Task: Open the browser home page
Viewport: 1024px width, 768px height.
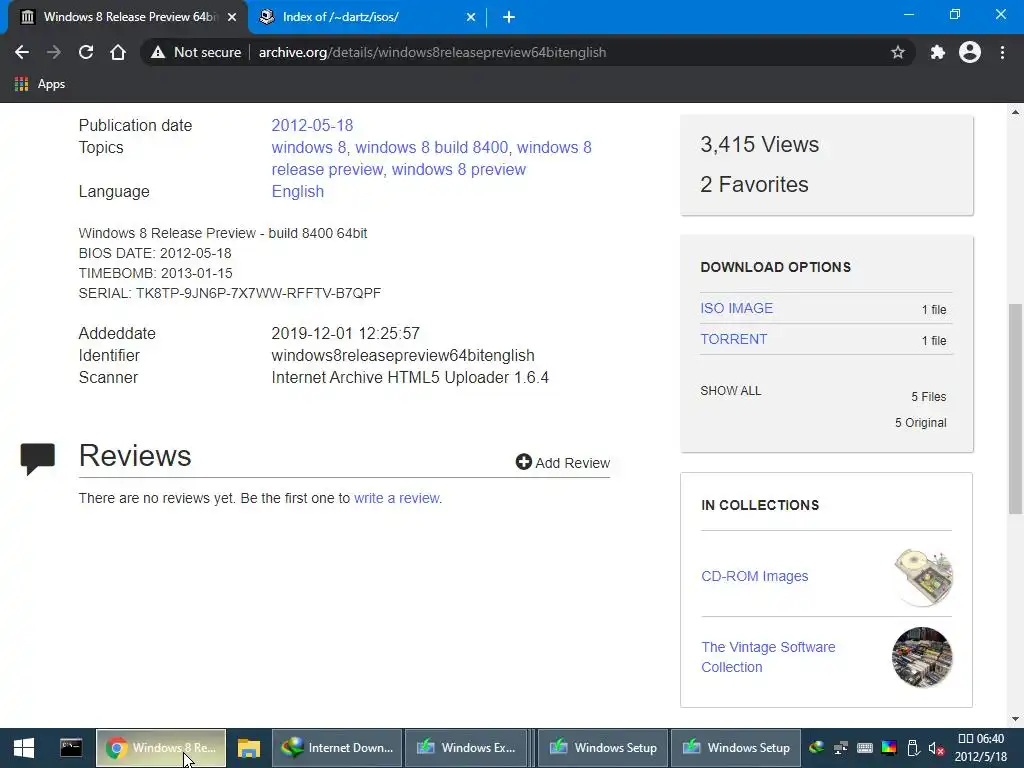Action: coord(118,52)
